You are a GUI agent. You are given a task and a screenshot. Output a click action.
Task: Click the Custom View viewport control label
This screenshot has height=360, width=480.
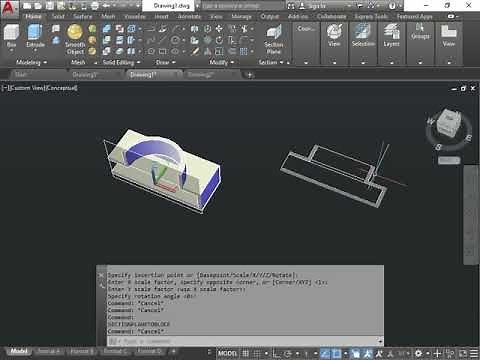26,88
